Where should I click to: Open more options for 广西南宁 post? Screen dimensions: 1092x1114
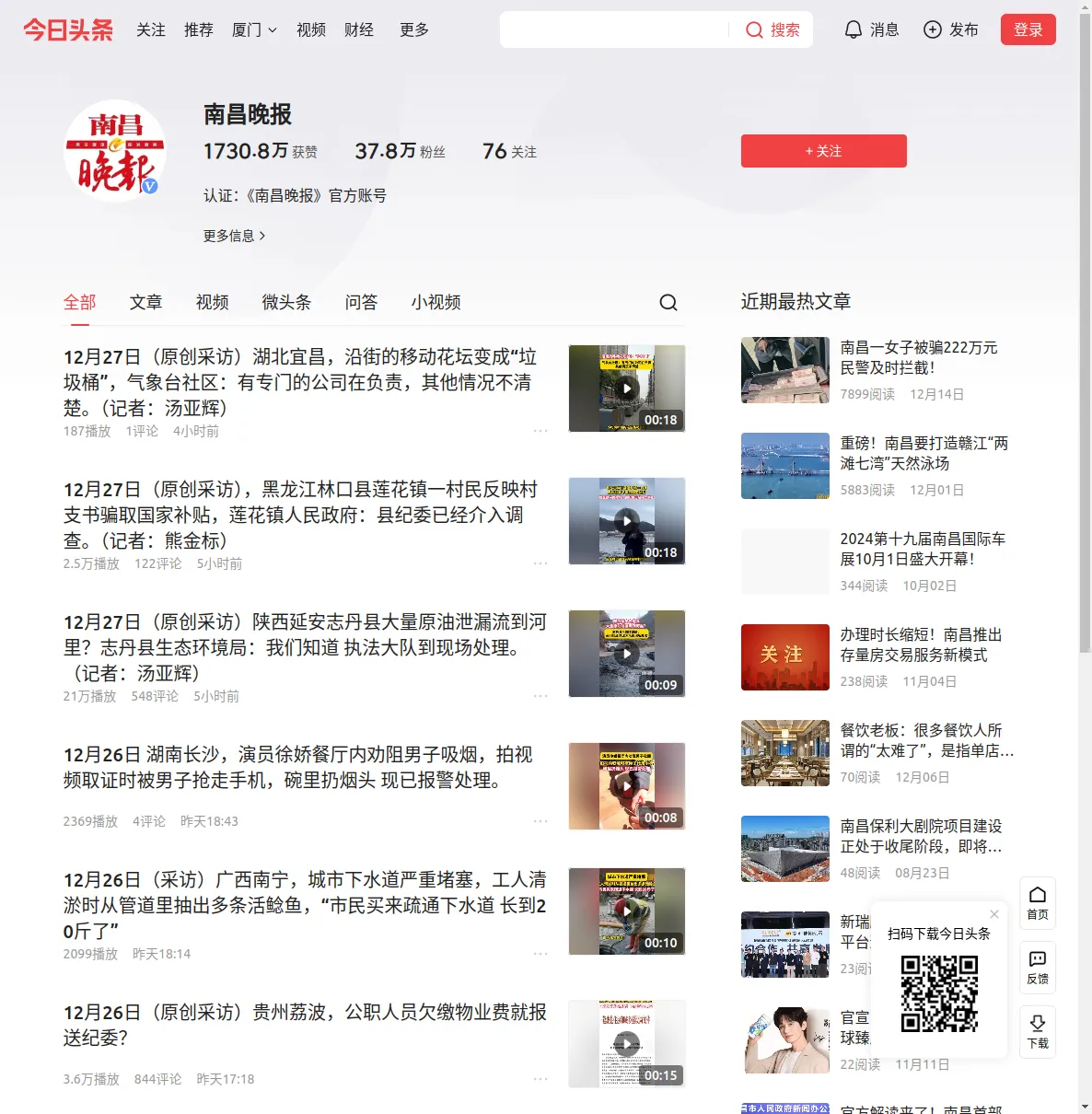point(540,954)
